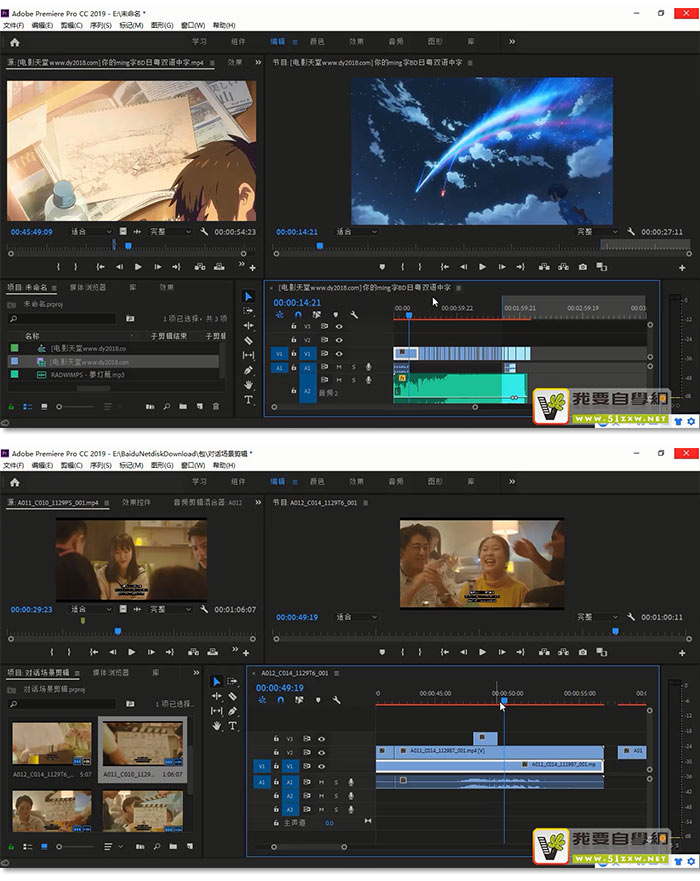Image resolution: width=700 pixels, height=881 pixels.
Task: Toggle V3 track eye in the 未命名 timeline
Action: 339,326
